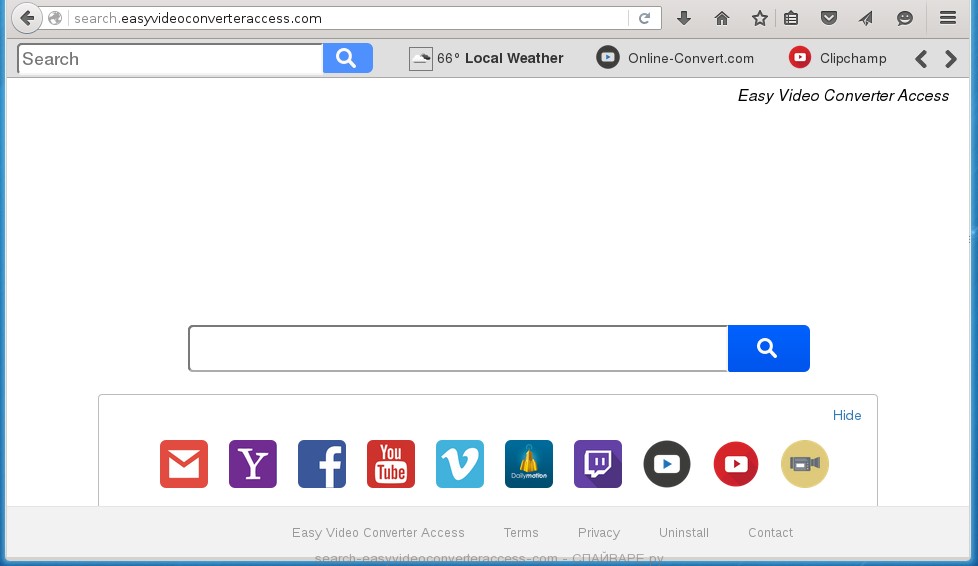Save page to Pocket icon
The image size is (978, 566).
point(829,18)
